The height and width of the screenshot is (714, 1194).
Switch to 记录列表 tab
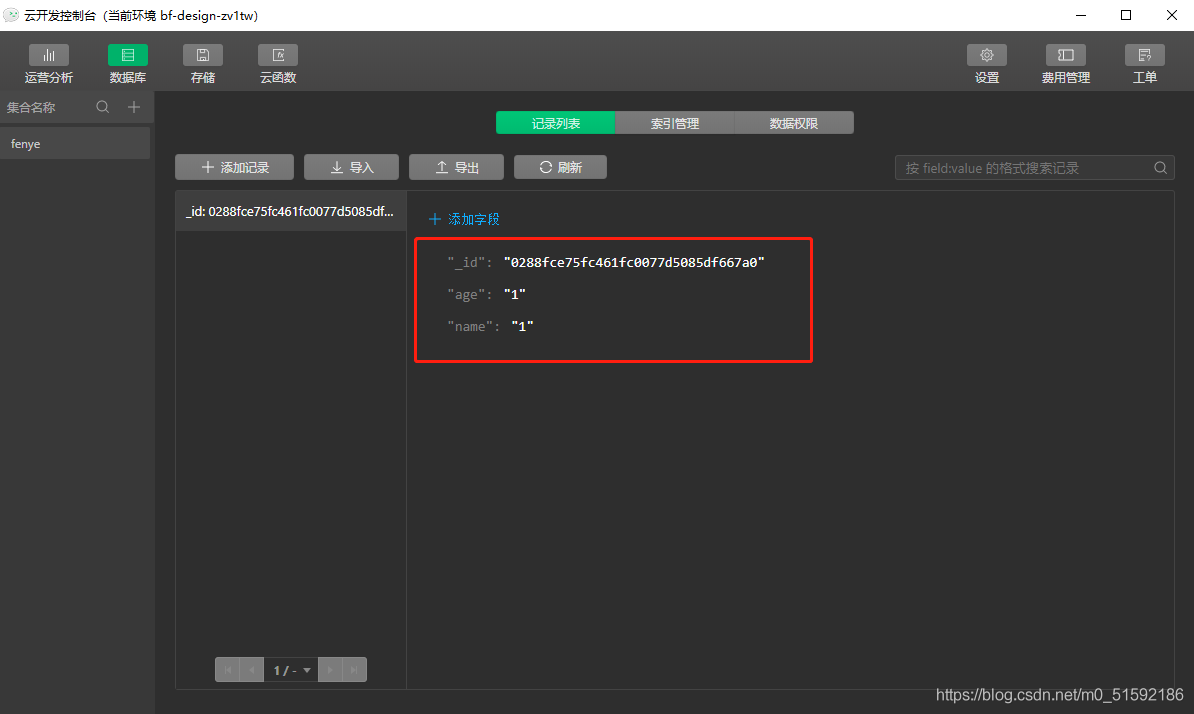coord(555,123)
